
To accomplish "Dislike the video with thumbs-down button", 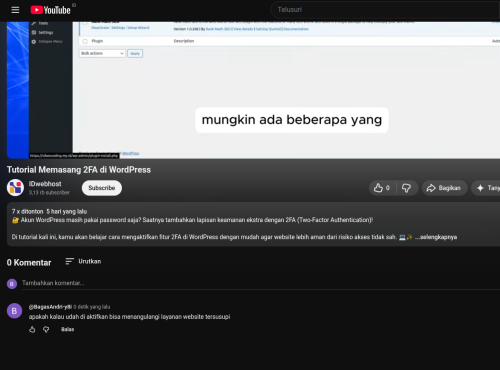I will click(x=406, y=188).
